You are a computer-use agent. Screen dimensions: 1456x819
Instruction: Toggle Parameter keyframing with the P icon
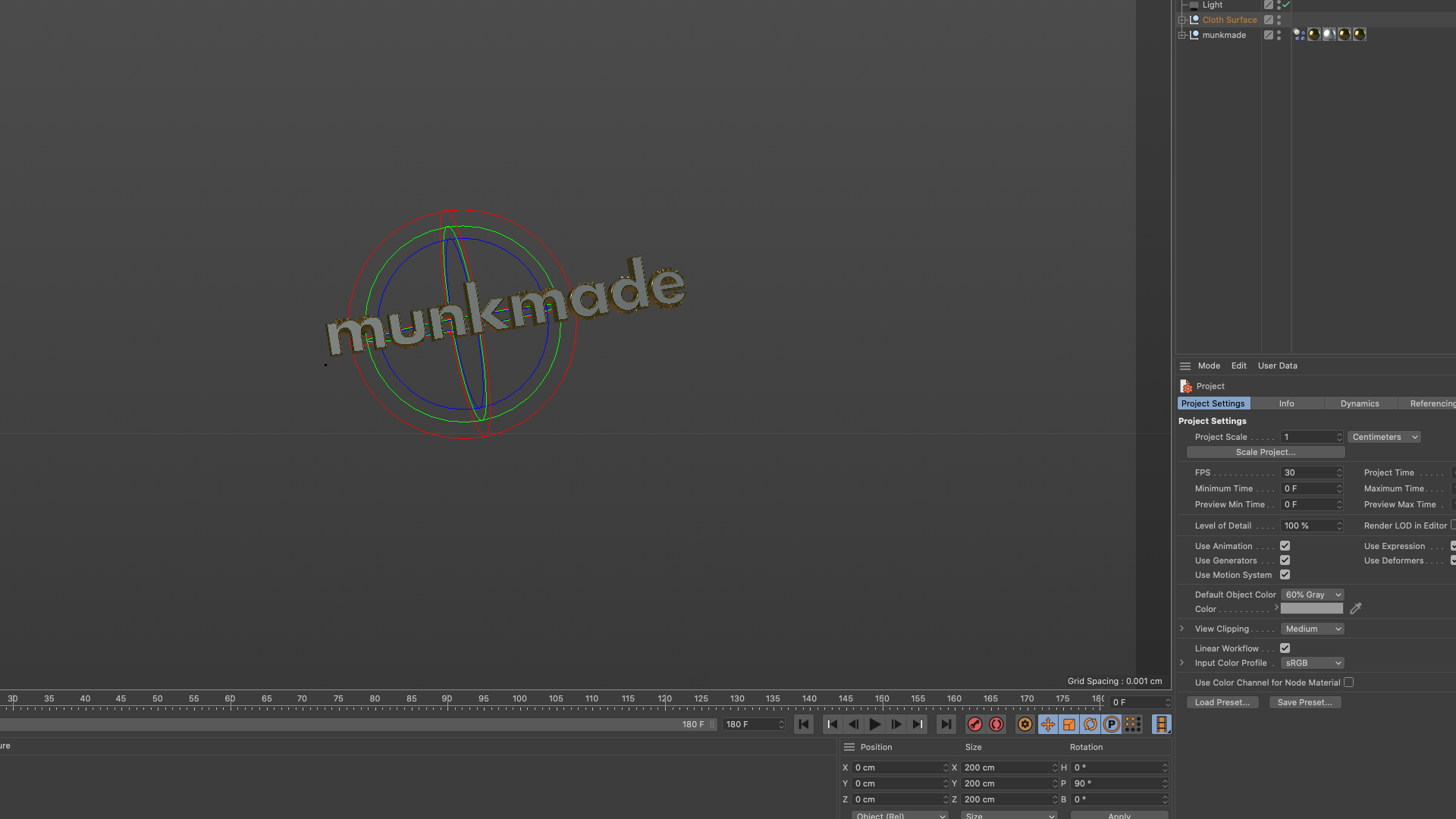1112,724
